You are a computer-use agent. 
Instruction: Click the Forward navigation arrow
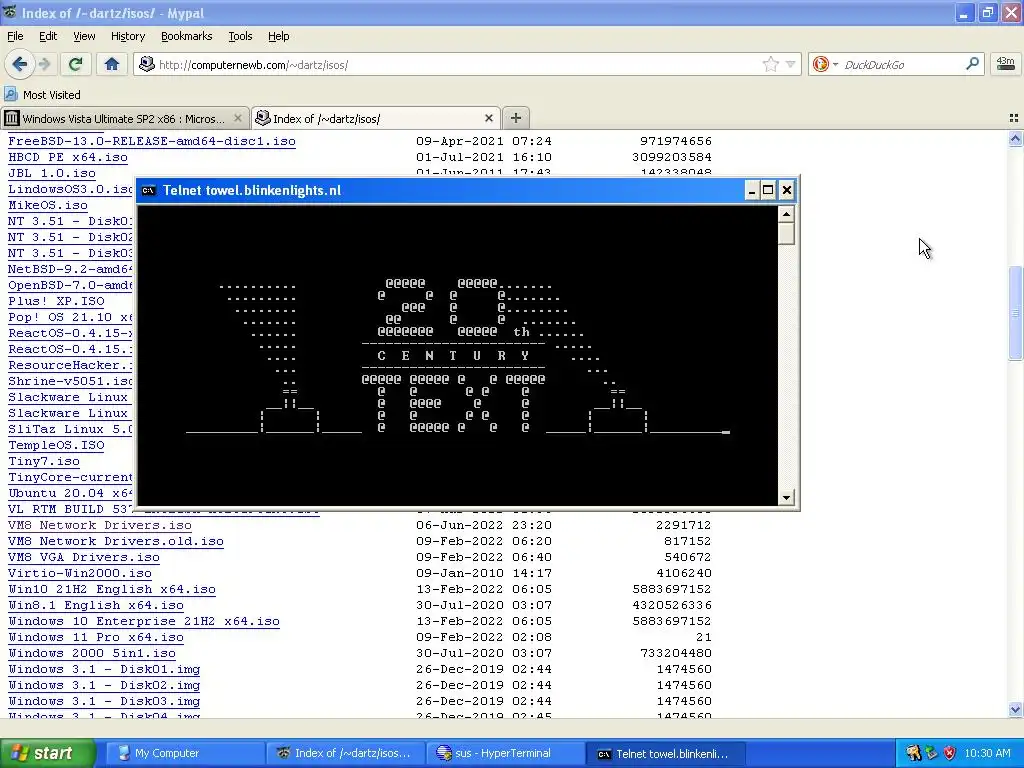(x=44, y=64)
